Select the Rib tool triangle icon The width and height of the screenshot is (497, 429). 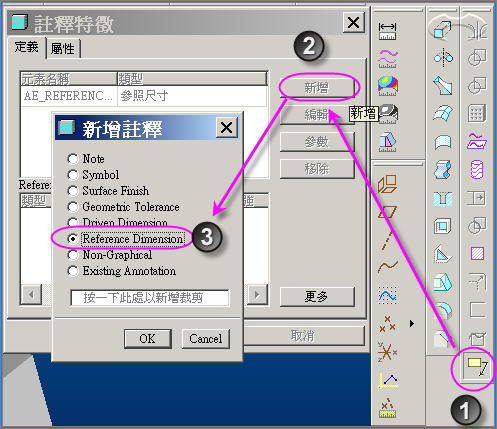point(443,254)
